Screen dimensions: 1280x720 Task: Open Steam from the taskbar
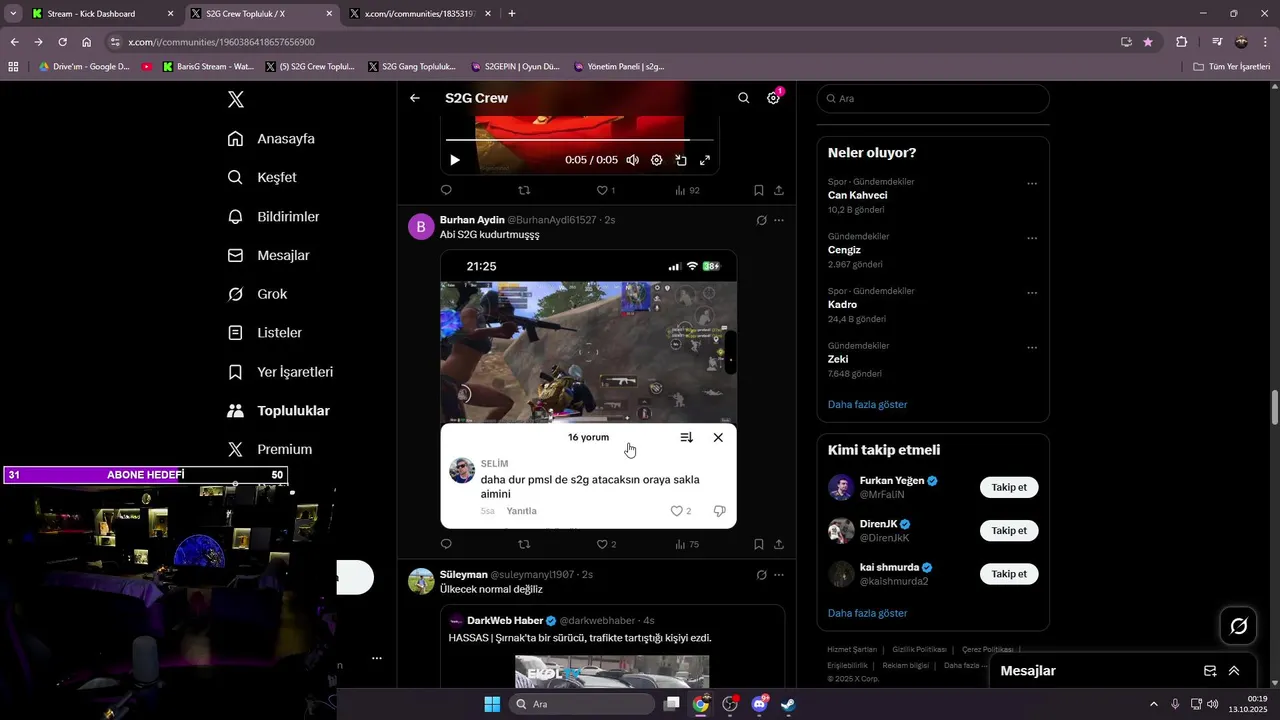pos(788,704)
